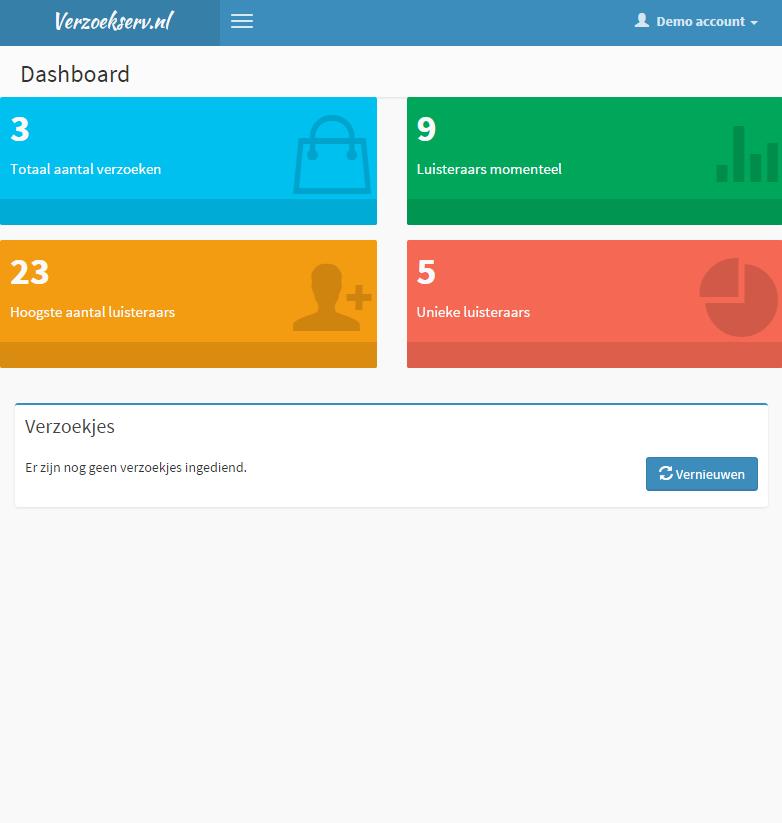Screen dimensions: 782x823
Task: Click the number 5 on the red card
Action: 426,272
